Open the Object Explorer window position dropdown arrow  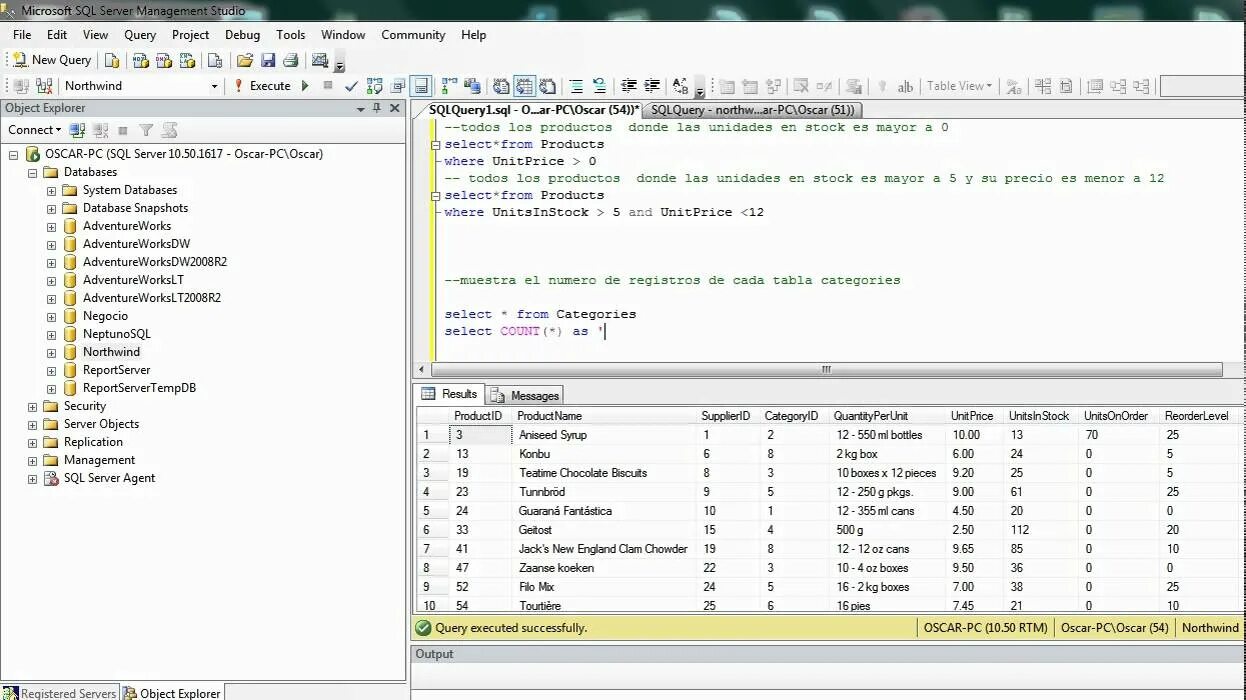tap(361, 108)
